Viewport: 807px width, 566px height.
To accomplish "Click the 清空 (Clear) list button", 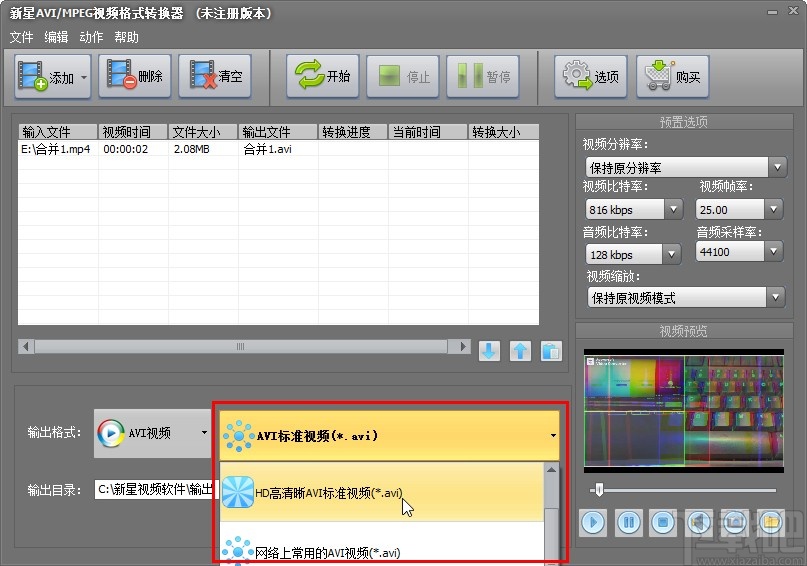I will (215, 76).
